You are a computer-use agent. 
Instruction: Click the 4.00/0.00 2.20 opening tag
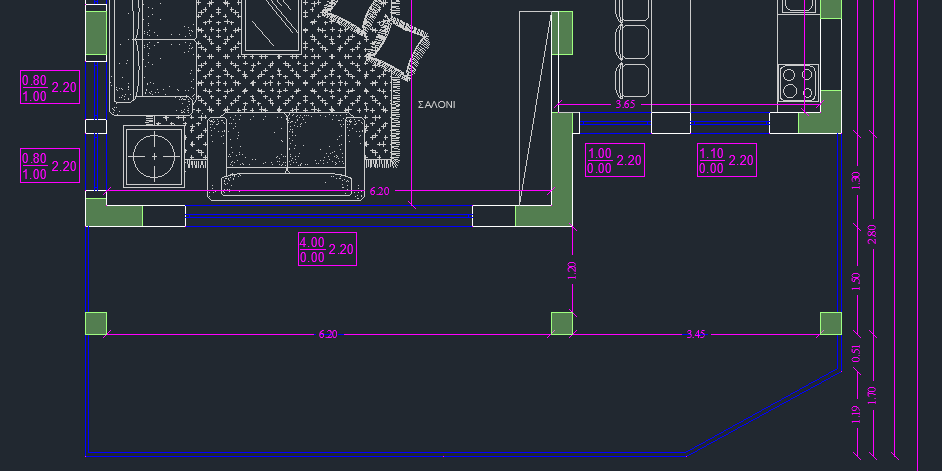tap(327, 249)
